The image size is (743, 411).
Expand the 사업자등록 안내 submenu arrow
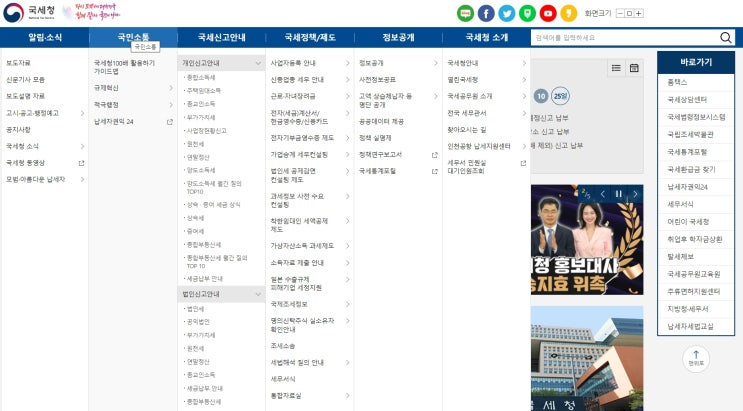tap(347, 63)
